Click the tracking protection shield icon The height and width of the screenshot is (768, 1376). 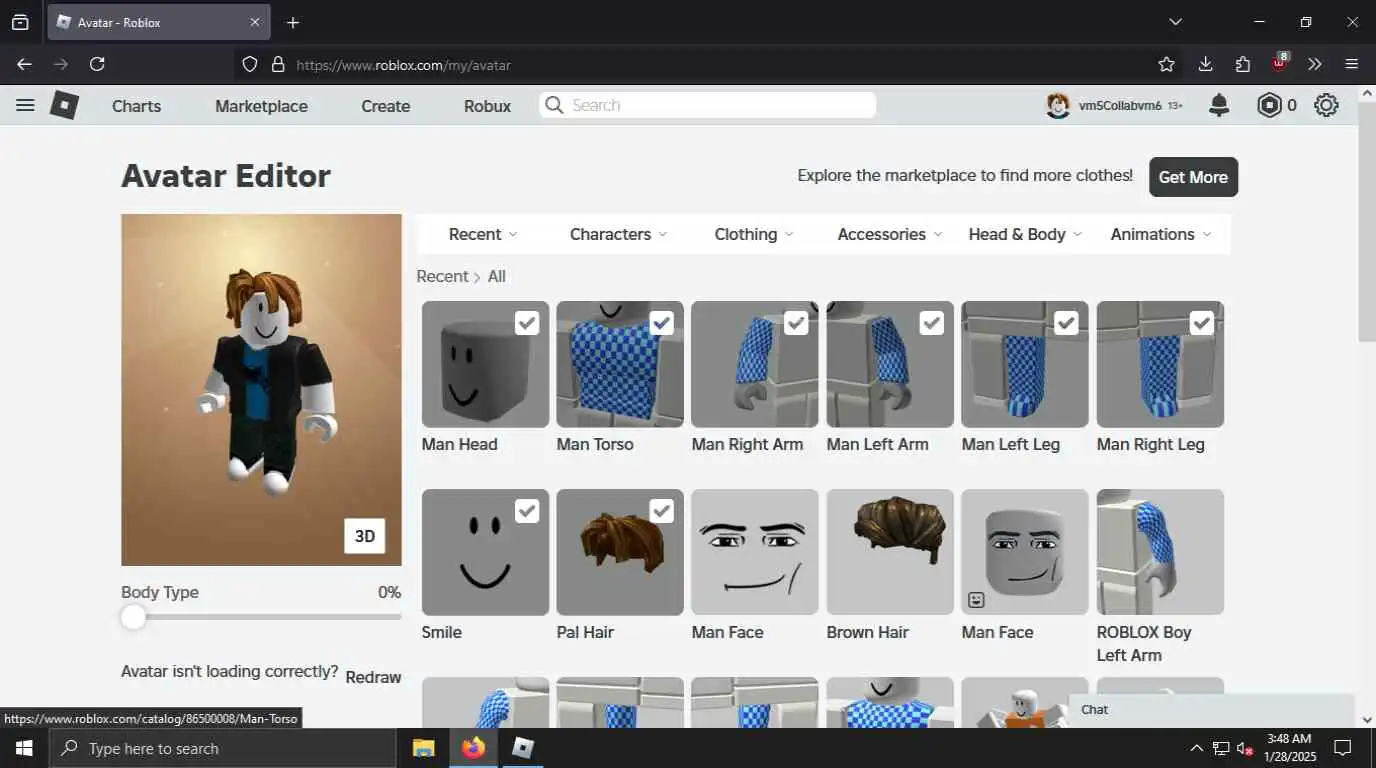coord(250,64)
